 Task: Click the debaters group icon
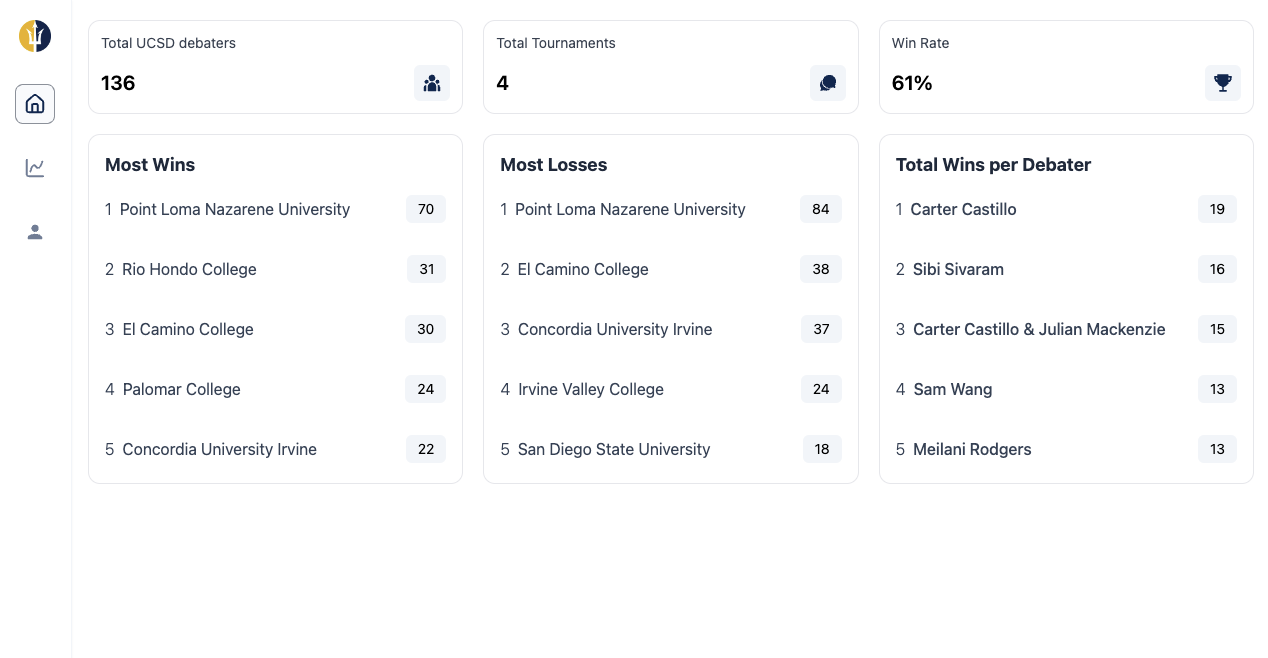coord(432,83)
